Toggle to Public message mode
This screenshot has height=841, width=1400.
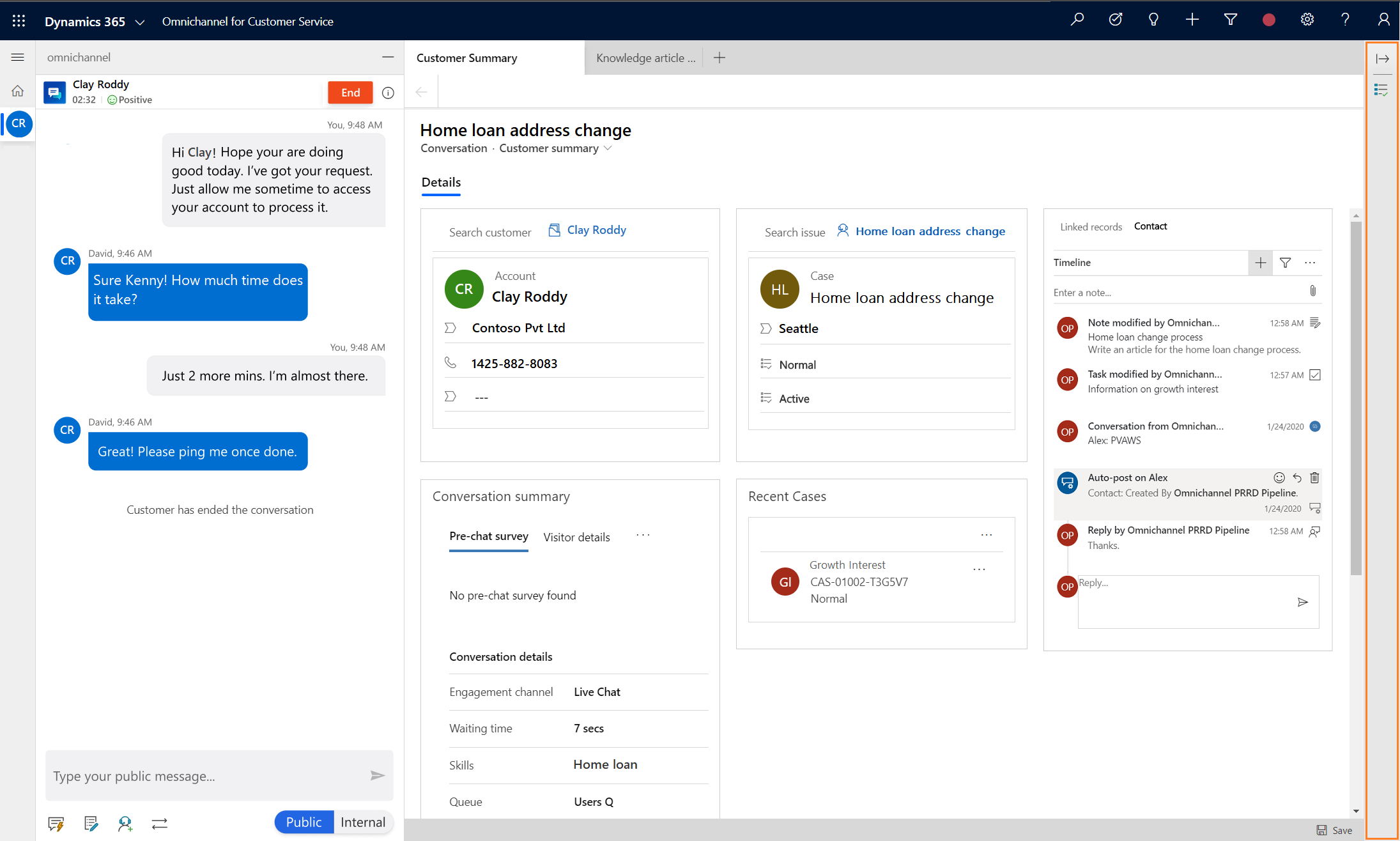coord(303,821)
